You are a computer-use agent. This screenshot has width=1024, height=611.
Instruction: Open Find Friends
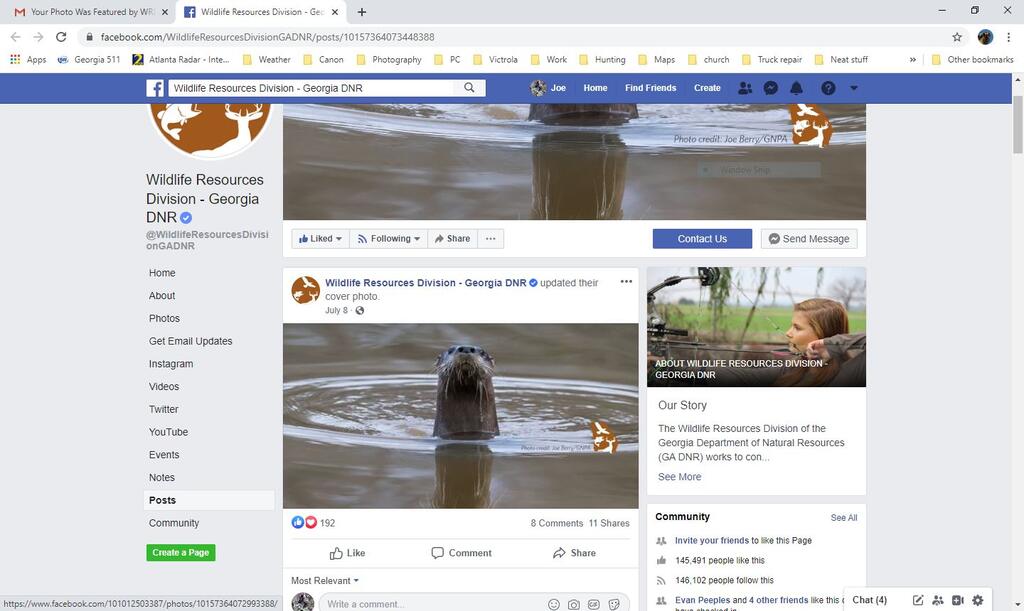pos(650,88)
